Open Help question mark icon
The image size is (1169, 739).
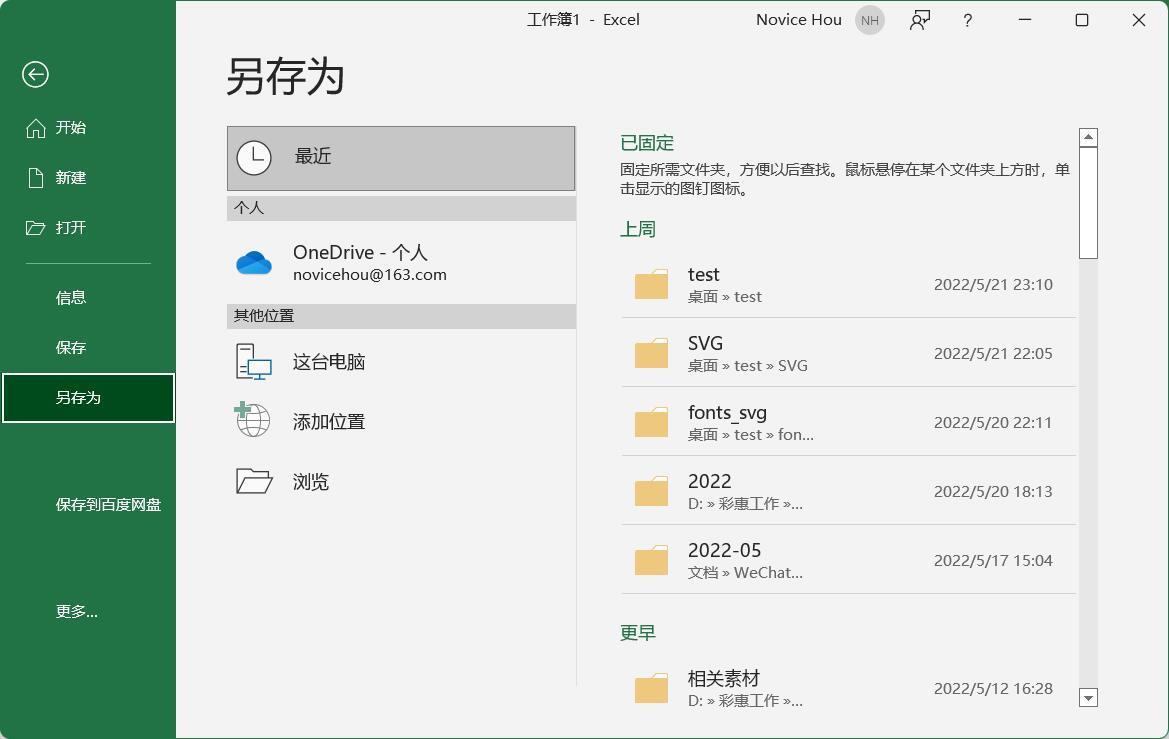tap(967, 20)
